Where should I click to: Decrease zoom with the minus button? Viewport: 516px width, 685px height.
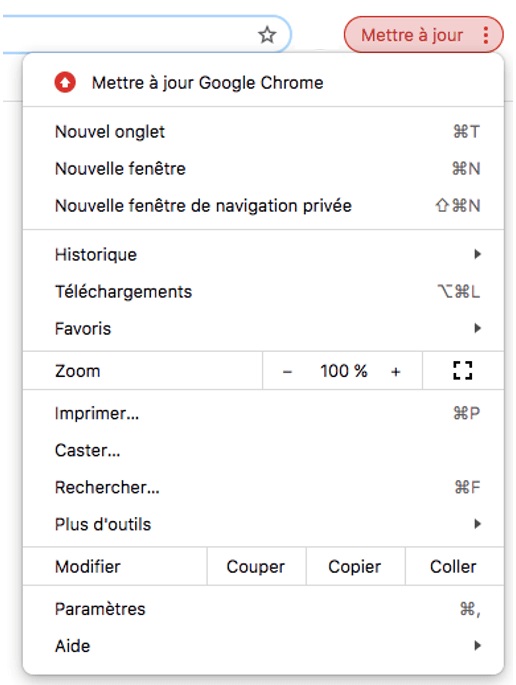(x=287, y=372)
